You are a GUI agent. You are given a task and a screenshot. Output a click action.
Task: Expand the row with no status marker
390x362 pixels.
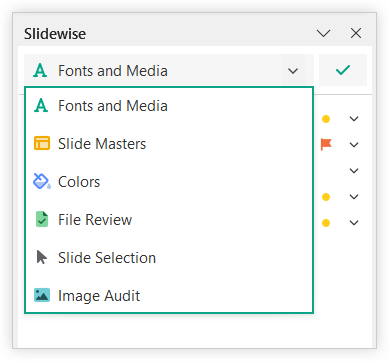pos(354,171)
